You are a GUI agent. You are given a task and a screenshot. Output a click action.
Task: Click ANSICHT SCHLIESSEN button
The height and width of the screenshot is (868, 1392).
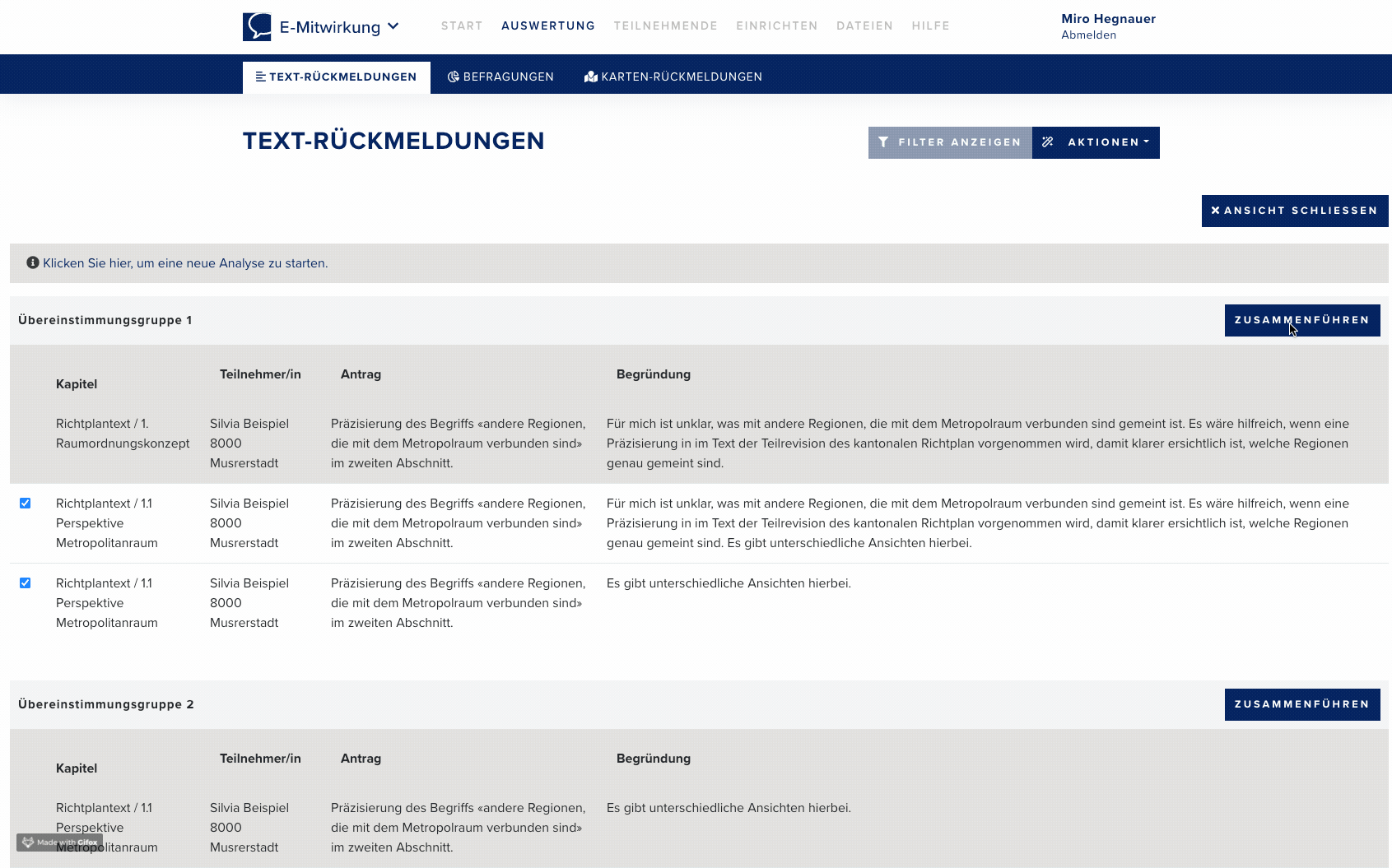[1295, 211]
